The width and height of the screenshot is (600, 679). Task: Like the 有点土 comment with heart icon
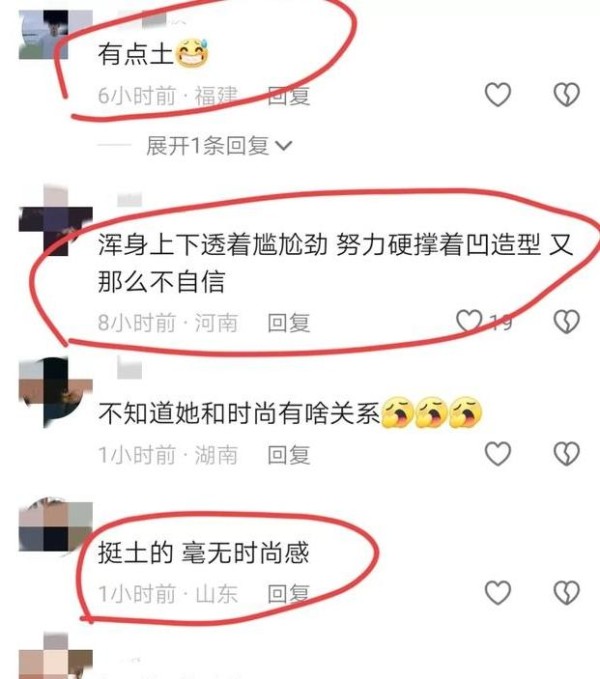tap(497, 94)
